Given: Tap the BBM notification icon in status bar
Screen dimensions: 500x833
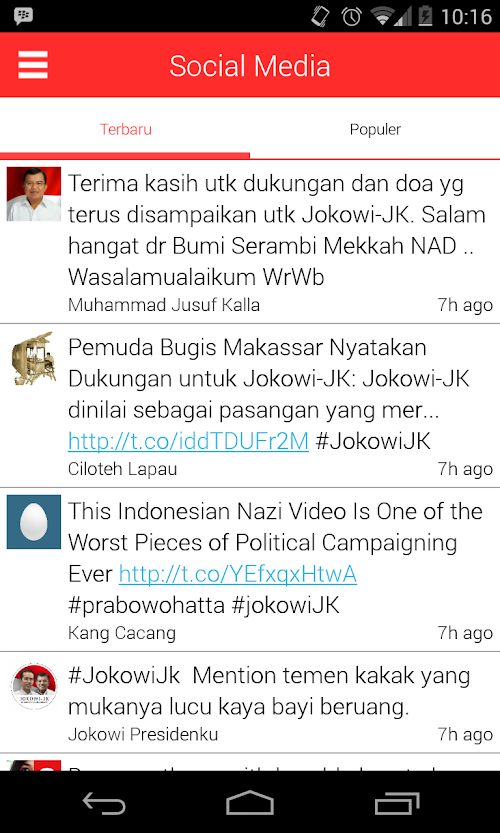Looking at the screenshot, I should (x=23, y=16).
